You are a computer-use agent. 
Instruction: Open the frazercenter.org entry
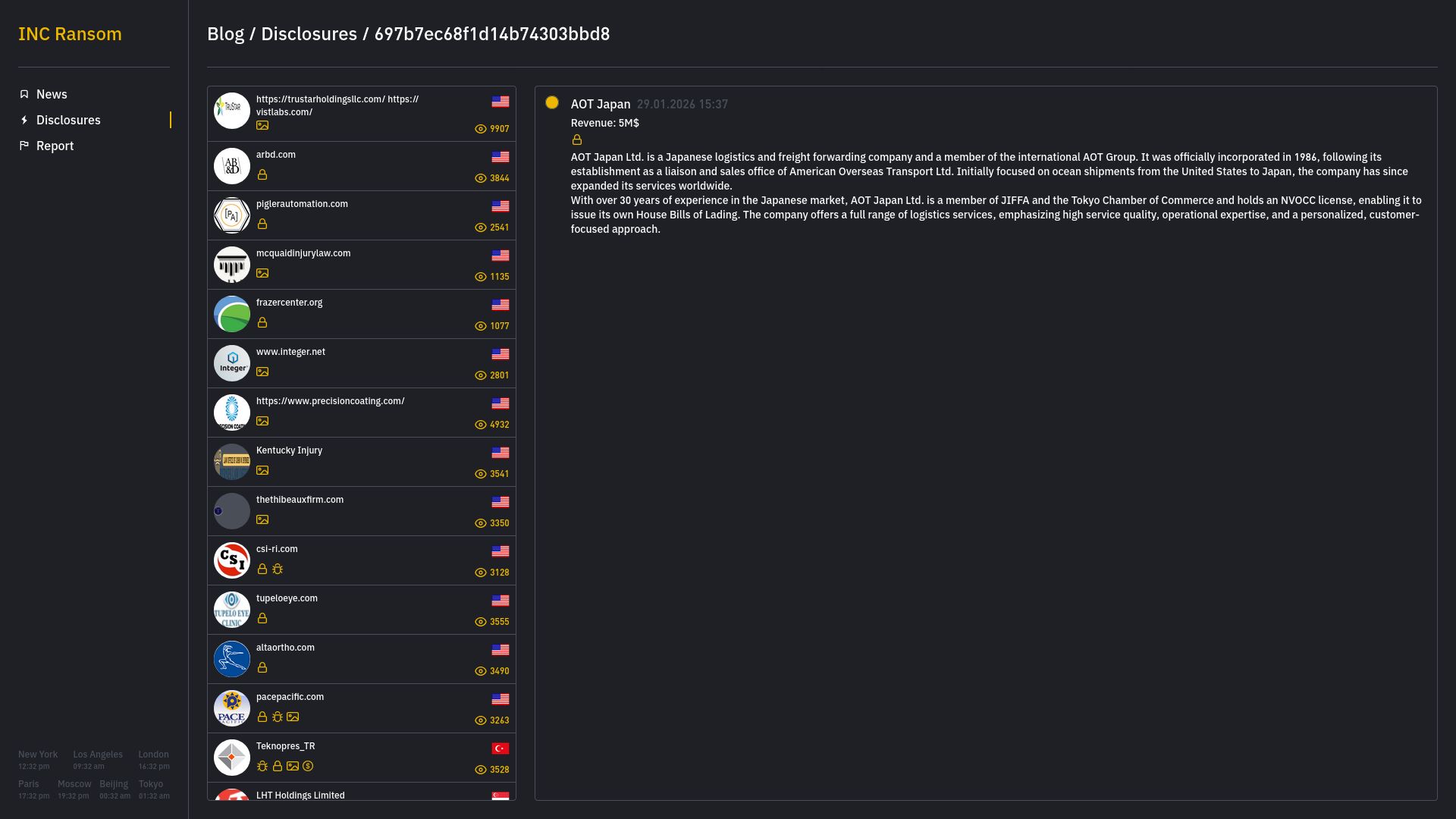click(x=289, y=303)
